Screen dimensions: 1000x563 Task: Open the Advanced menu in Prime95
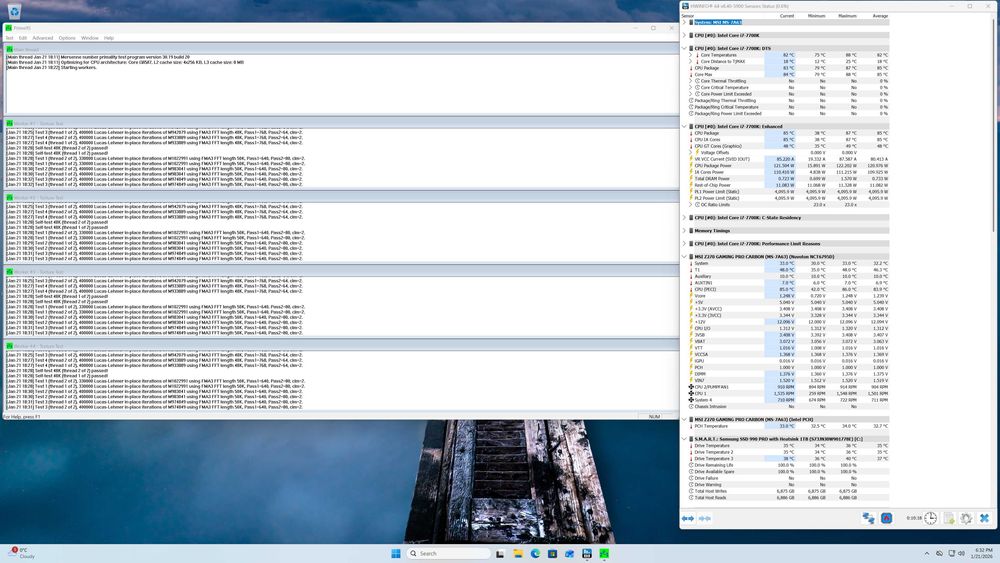coord(43,38)
